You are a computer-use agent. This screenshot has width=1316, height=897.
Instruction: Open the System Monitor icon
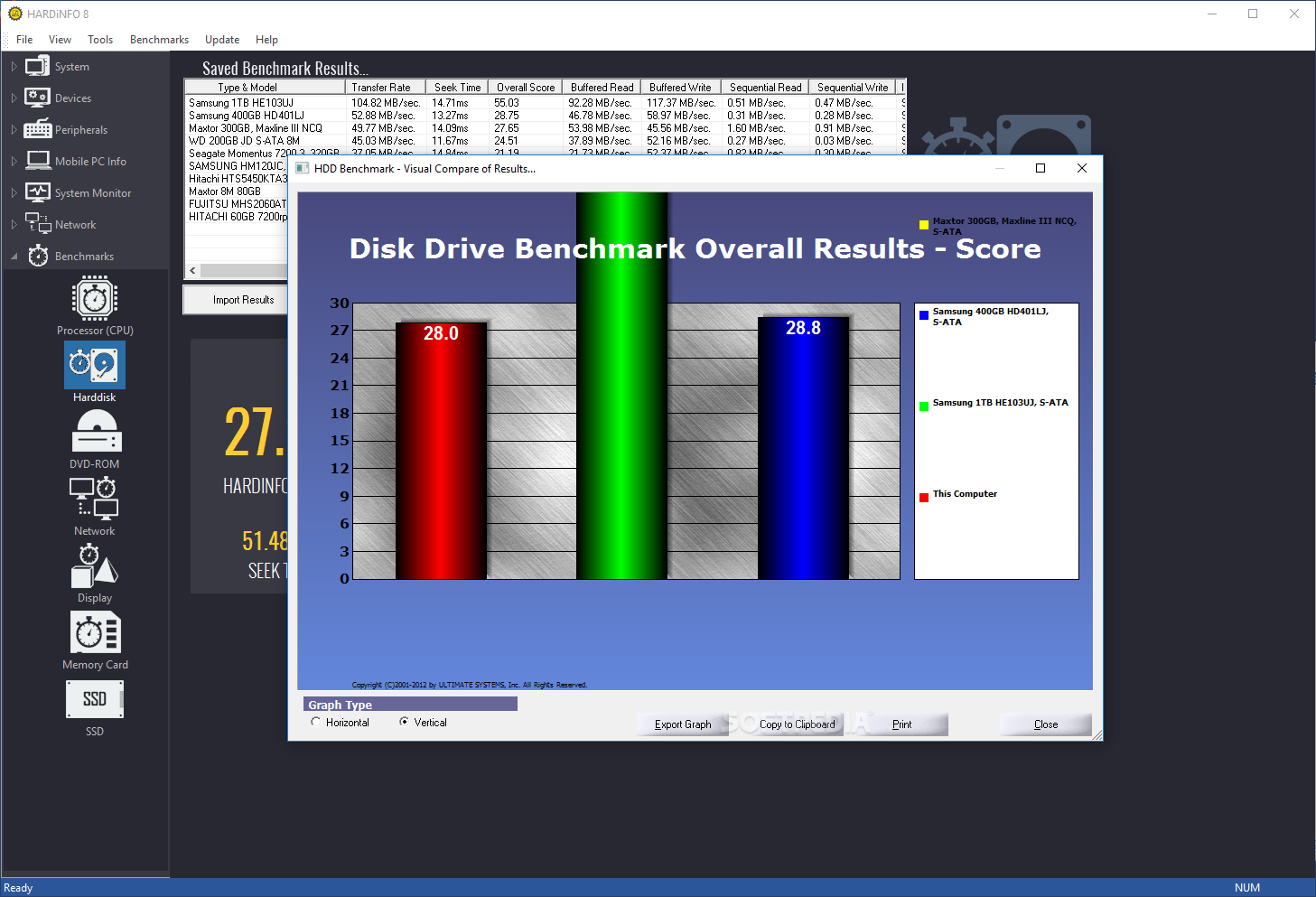[x=38, y=192]
